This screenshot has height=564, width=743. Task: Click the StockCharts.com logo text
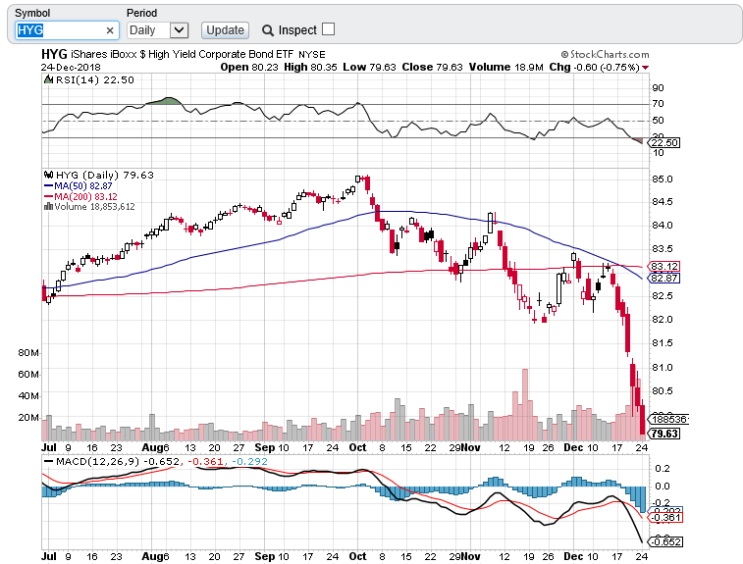tap(605, 55)
